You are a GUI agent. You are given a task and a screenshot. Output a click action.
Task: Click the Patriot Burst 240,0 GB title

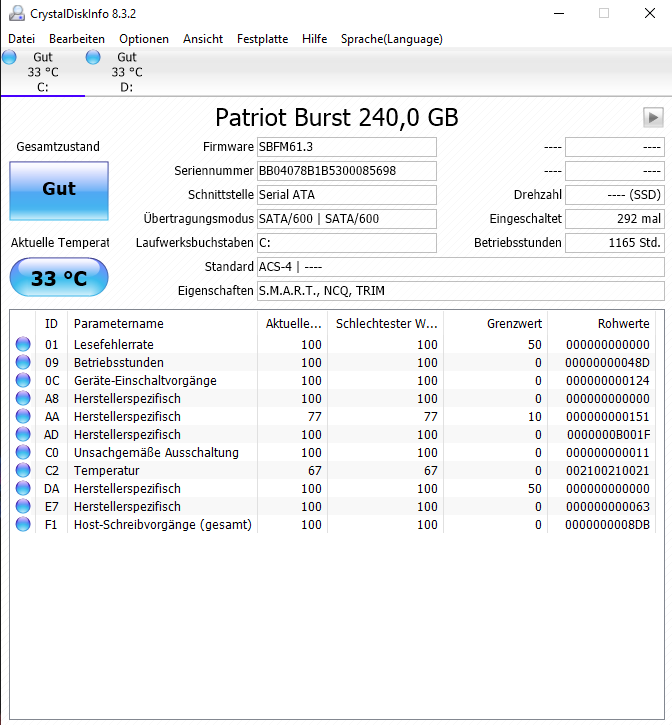[x=337, y=117]
